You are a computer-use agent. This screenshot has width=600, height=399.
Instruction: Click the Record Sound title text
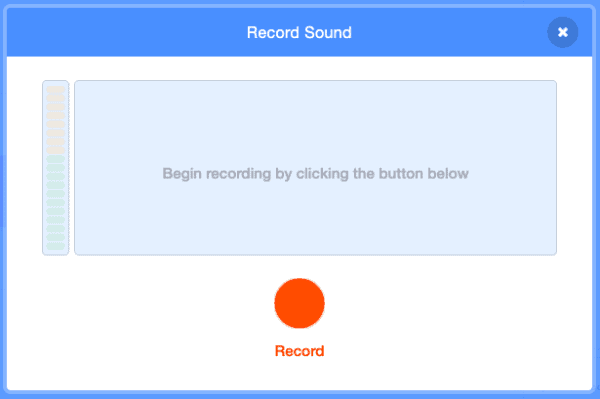(x=299, y=33)
